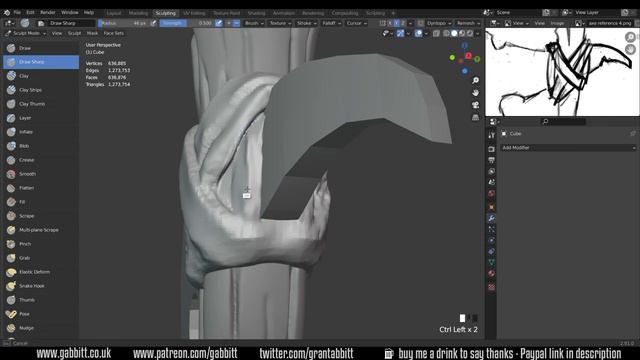Open the Render menu
Screen dimensions: 640x360
48,13
